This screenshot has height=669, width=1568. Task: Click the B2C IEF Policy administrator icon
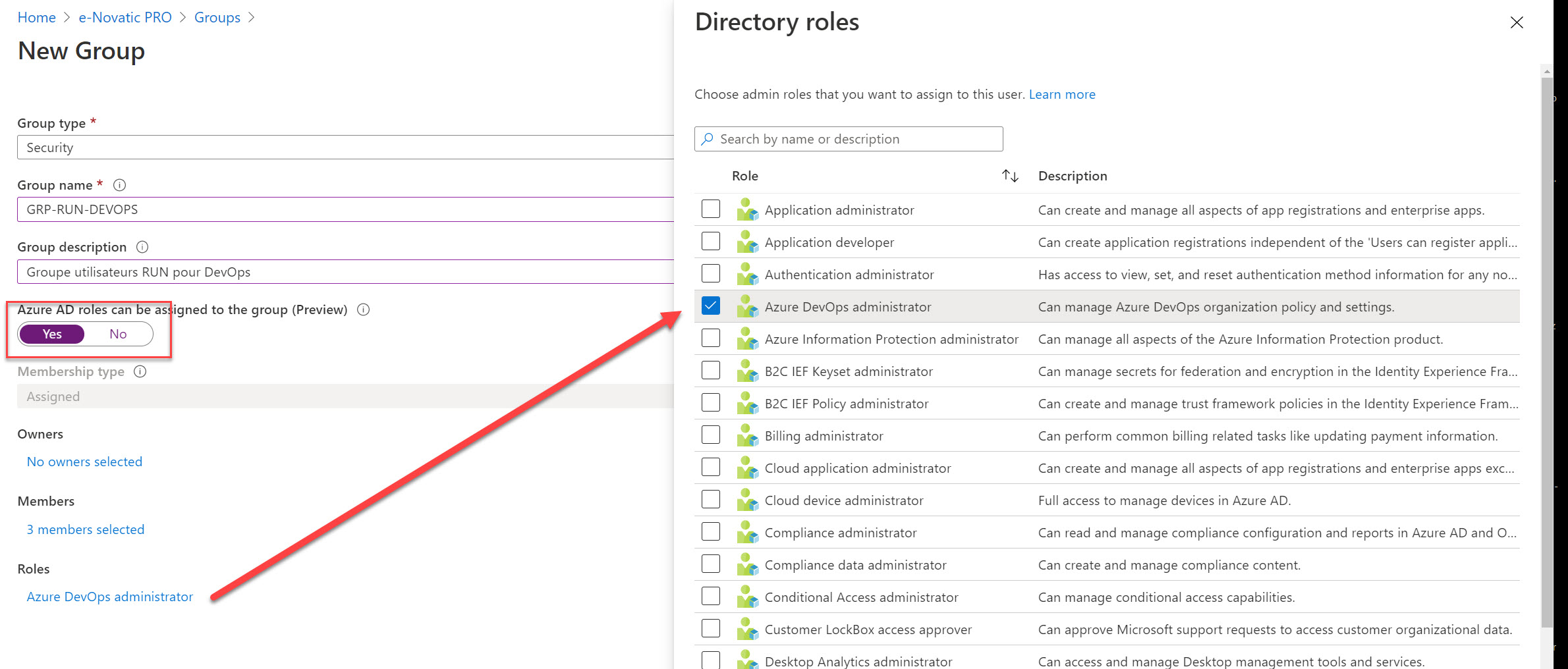pos(747,403)
